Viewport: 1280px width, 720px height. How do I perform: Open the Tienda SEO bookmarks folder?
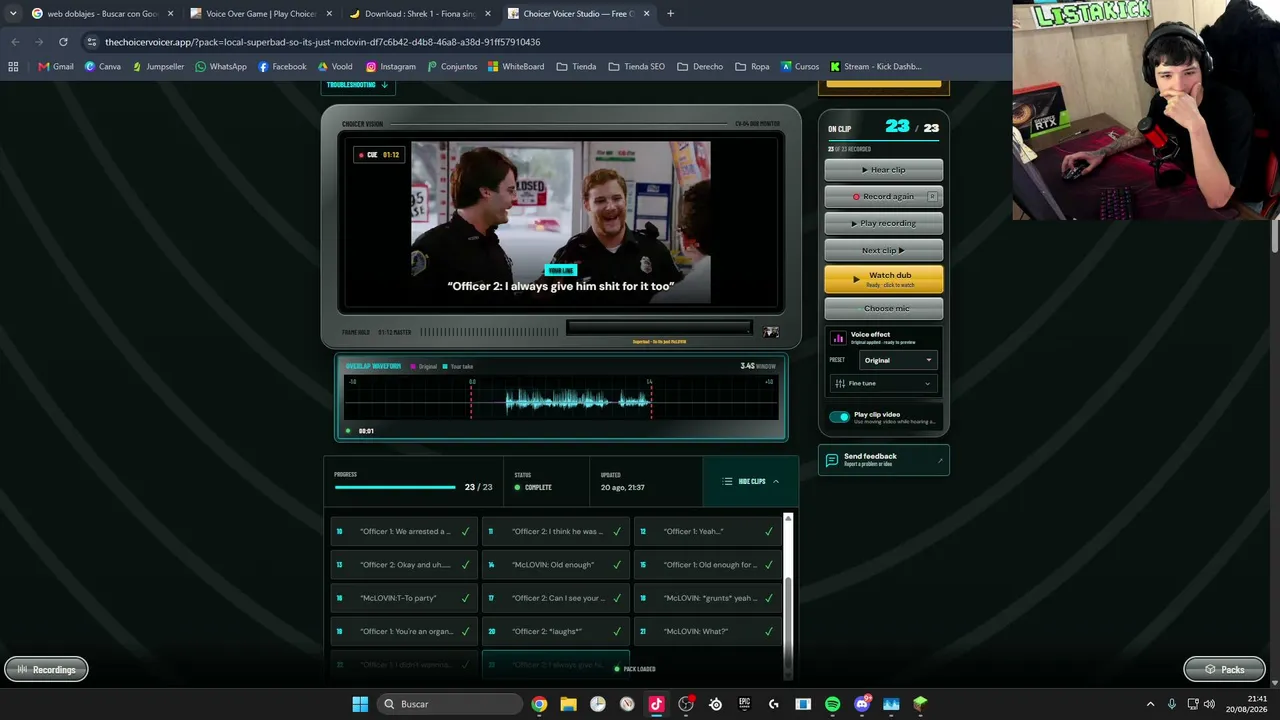point(636,67)
